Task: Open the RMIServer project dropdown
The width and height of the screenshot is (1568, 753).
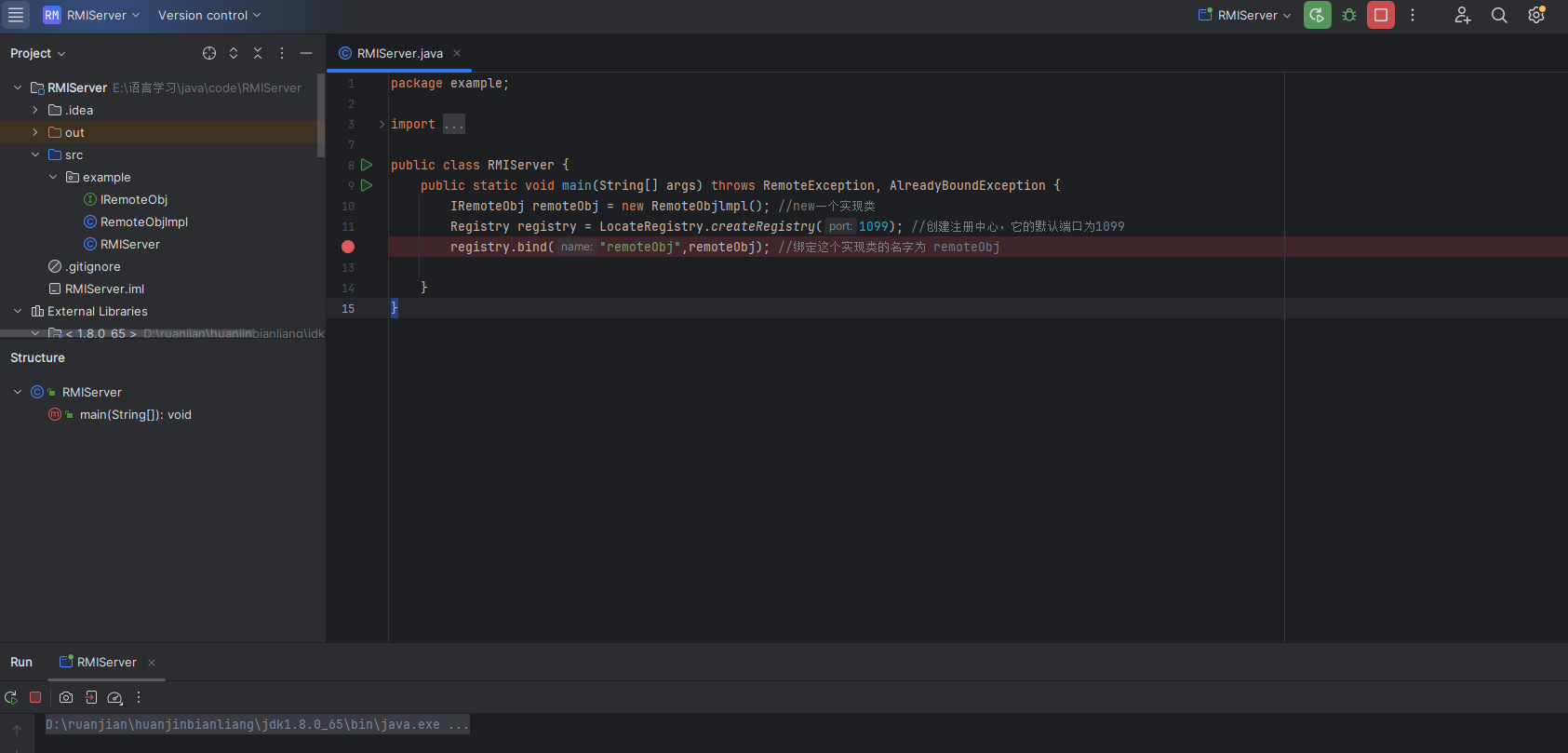Action: point(91,15)
